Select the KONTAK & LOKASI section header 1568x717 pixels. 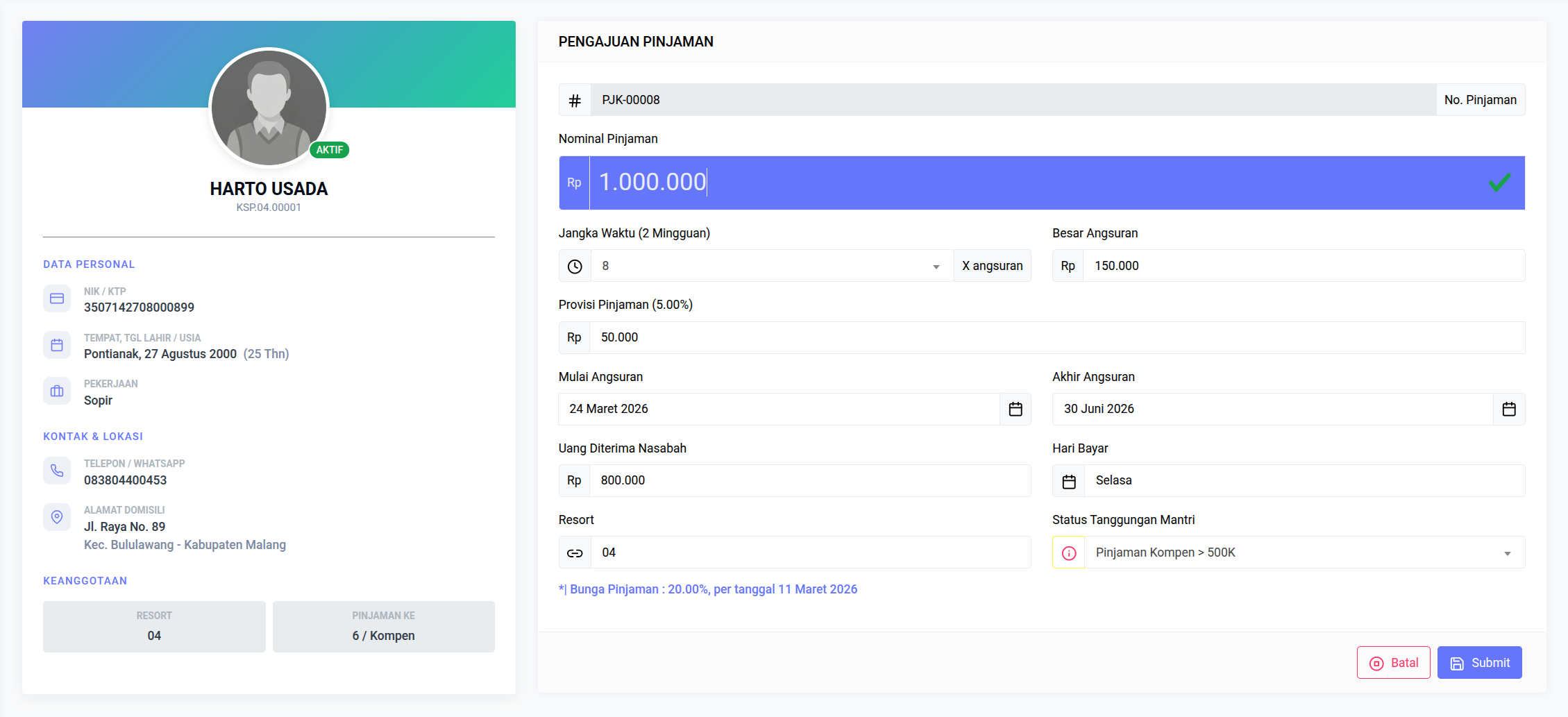[x=93, y=436]
